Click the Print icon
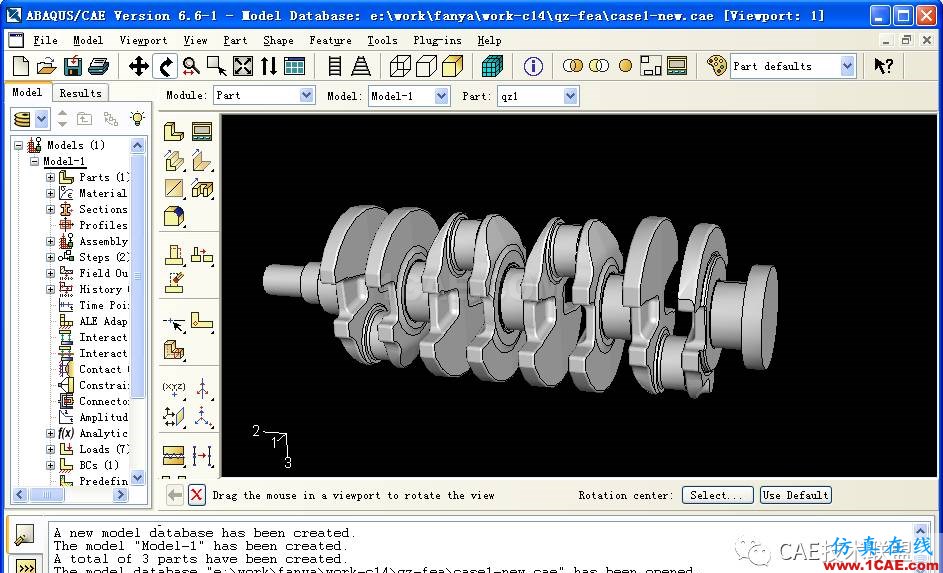Screen dimensions: 943x573 point(99,66)
